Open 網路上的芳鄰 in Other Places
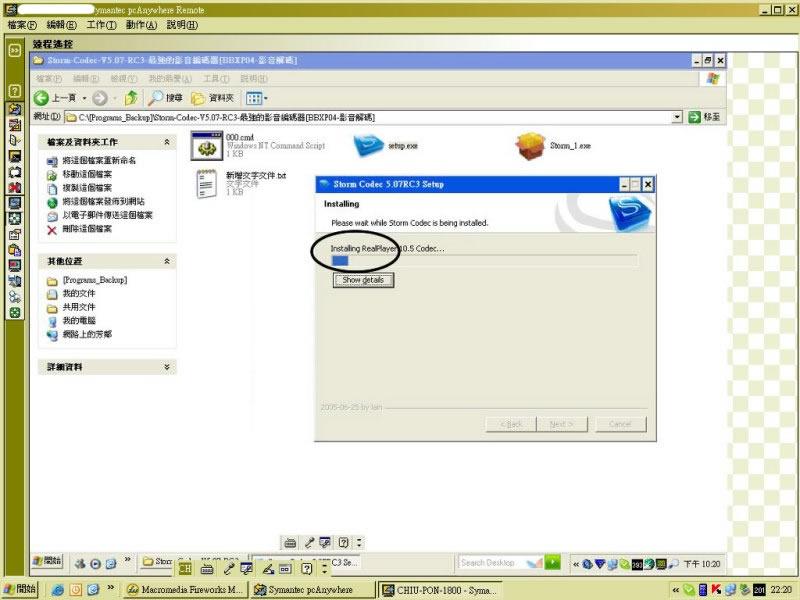The height and width of the screenshot is (600, 800). pos(87,335)
